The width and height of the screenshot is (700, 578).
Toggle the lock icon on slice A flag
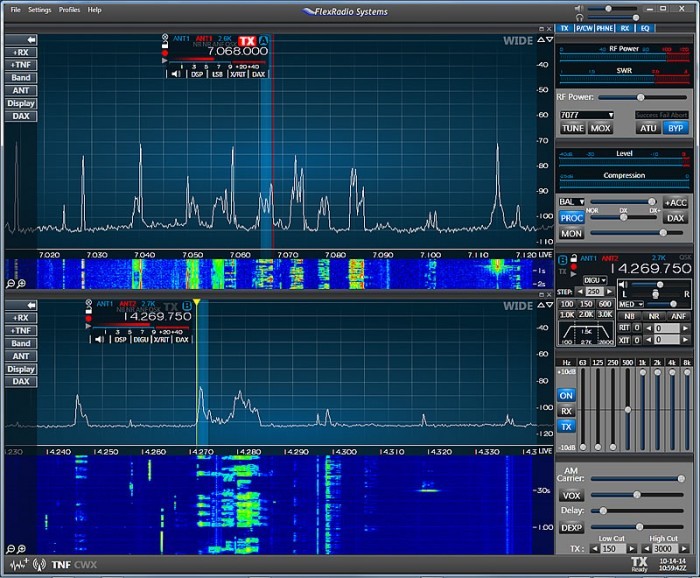[x=165, y=45]
